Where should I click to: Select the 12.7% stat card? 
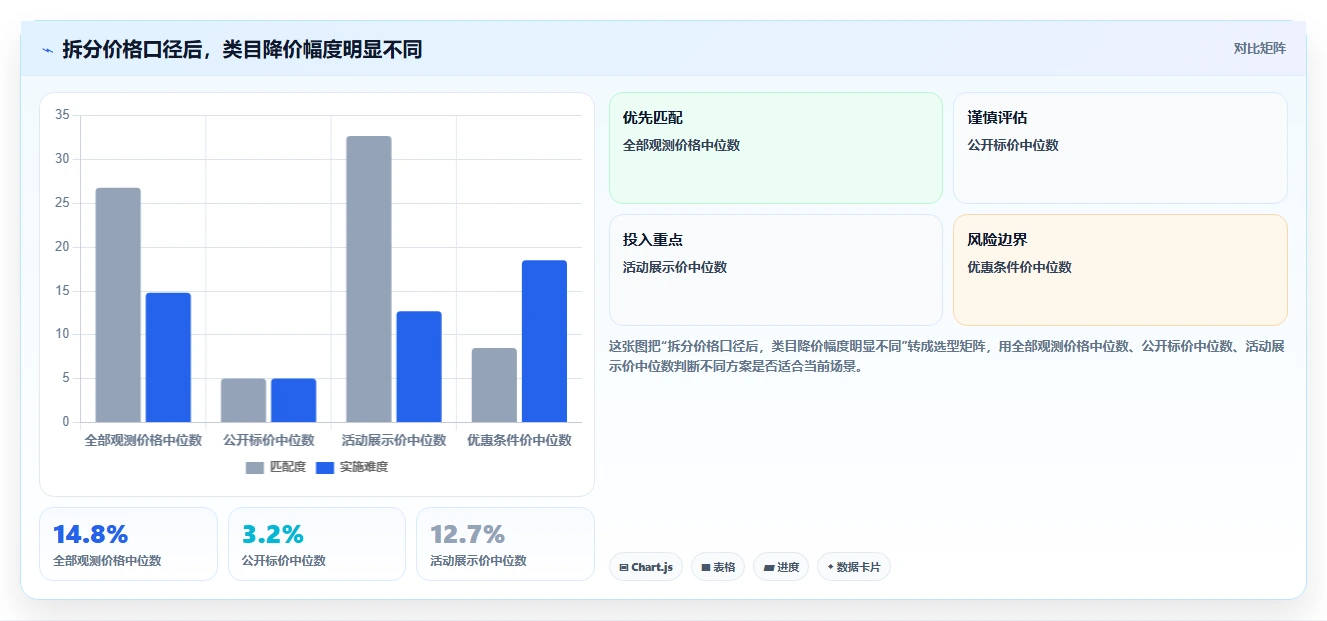tap(505, 544)
